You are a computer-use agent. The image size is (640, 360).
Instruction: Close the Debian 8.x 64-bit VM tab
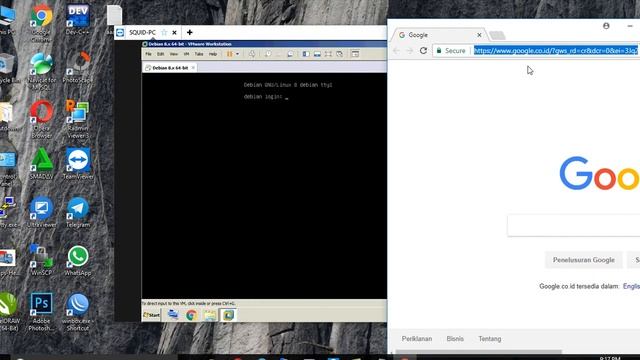(x=193, y=68)
